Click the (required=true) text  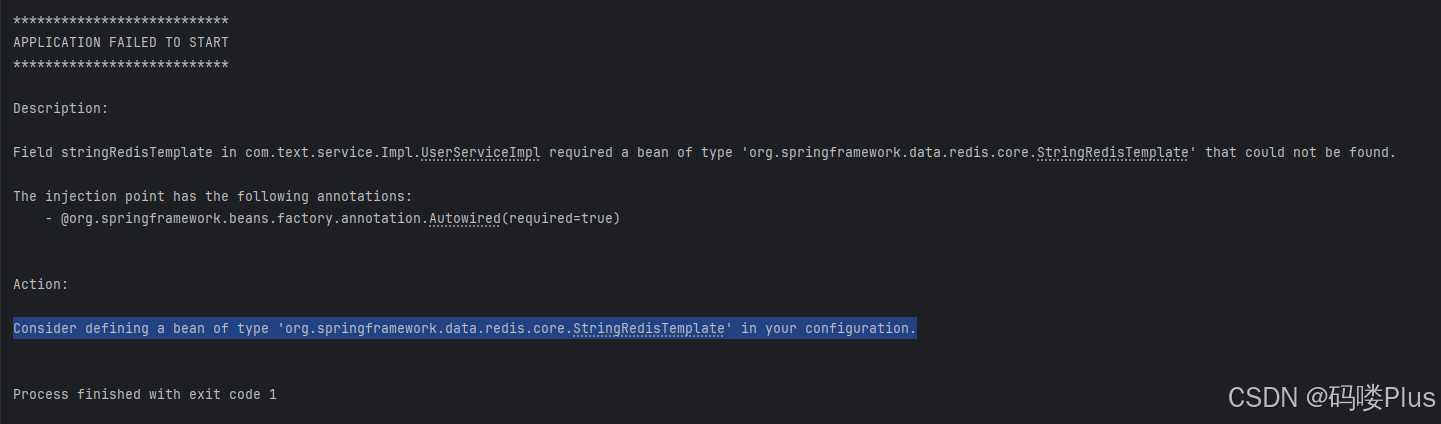click(x=561, y=218)
